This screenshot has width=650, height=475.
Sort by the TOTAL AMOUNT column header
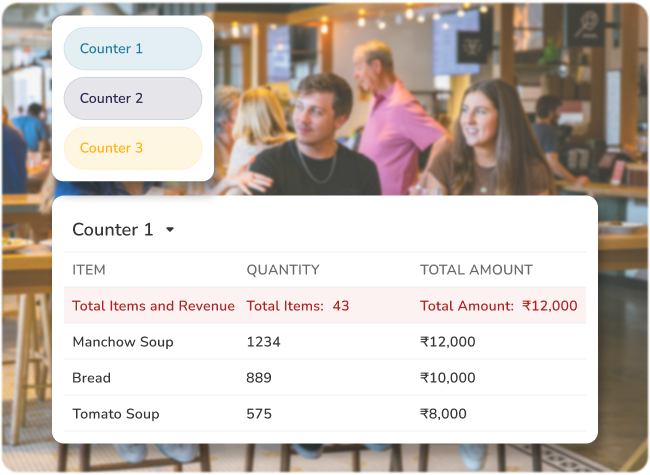(476, 270)
